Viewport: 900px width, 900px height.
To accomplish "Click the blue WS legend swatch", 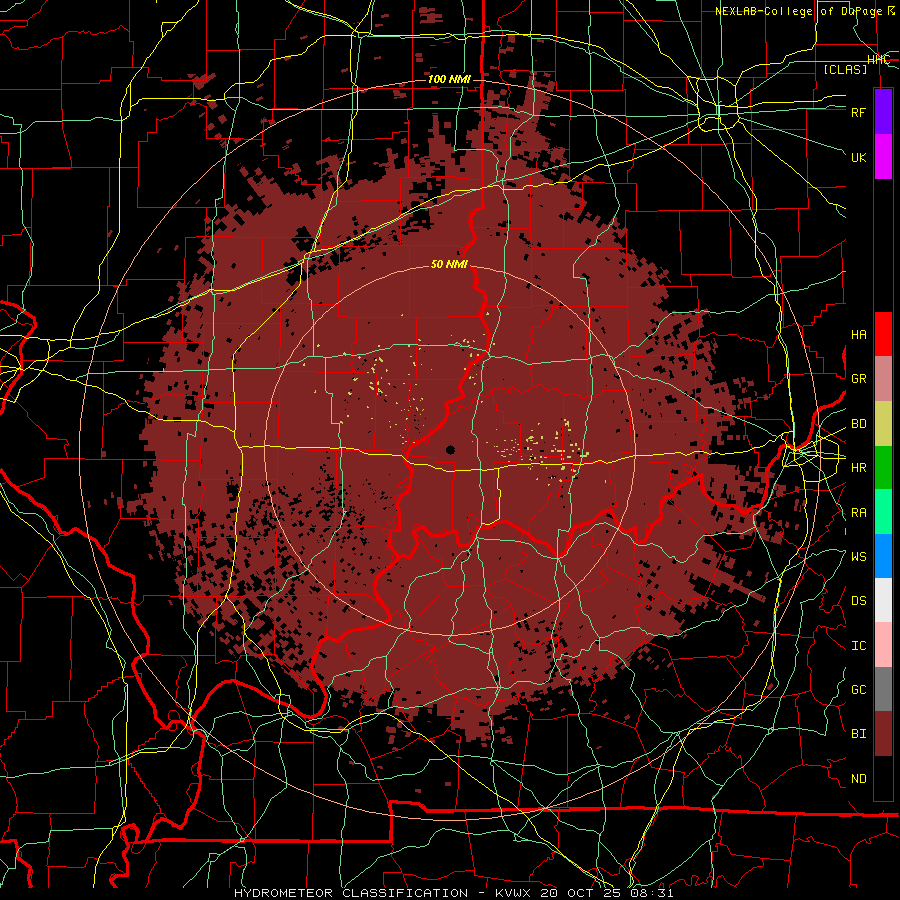I will coord(883,556).
